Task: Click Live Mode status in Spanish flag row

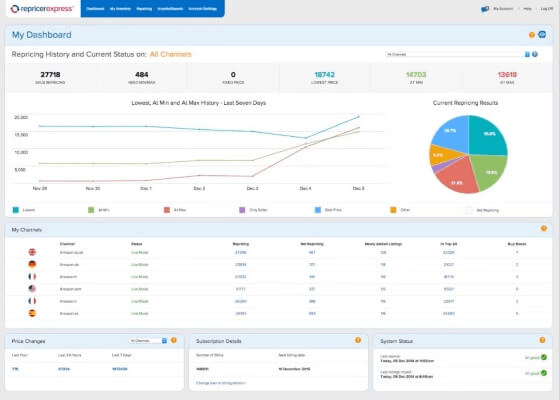Action: (140, 313)
